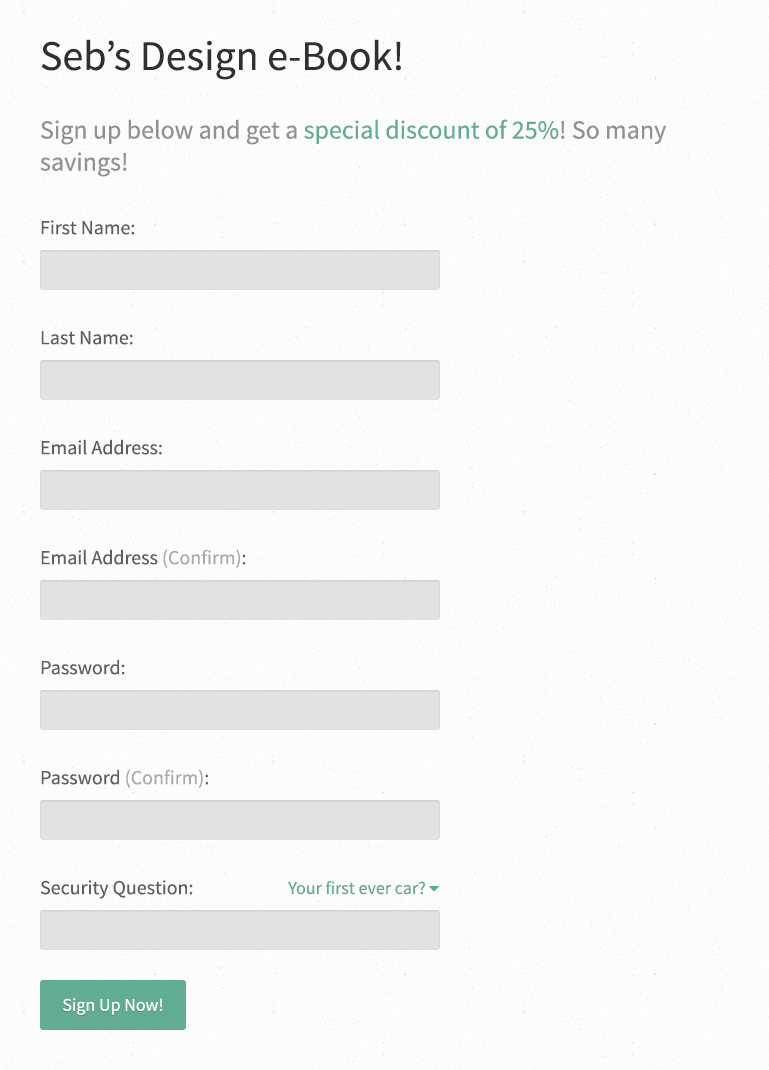Click the 'Seb's Design e-Book!' heading
Image resolution: width=769 pixels, height=1070 pixels.
pos(220,56)
